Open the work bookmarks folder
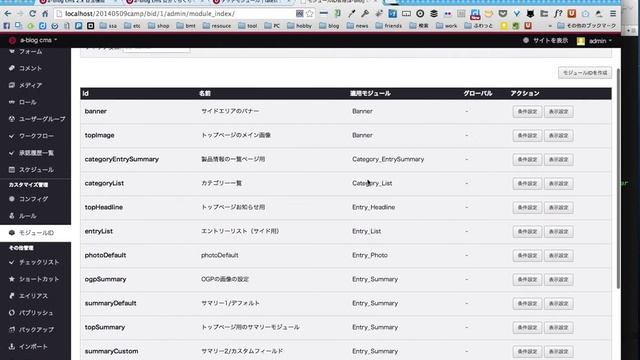 447,26
